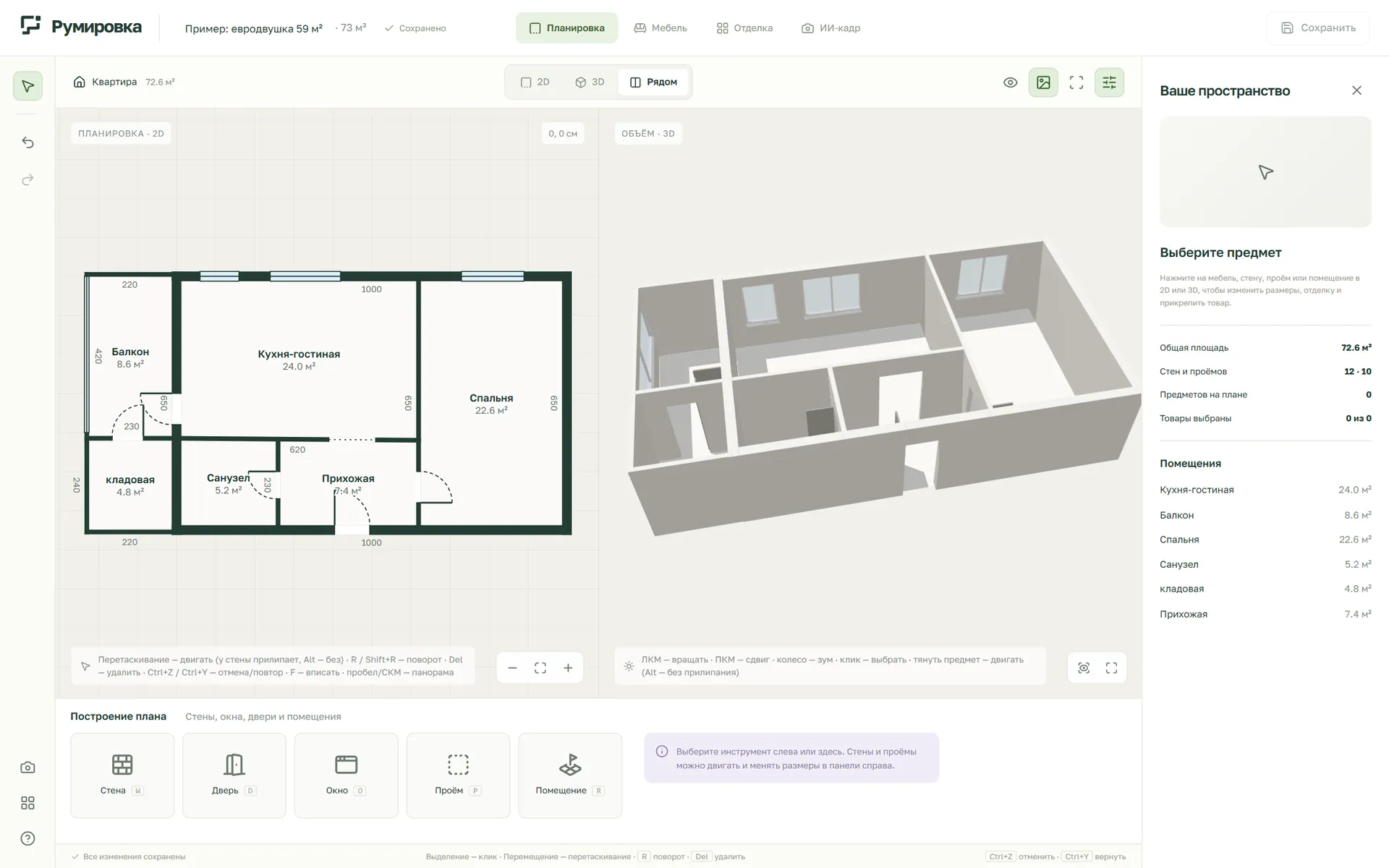Select Балкон in the Помещения list

[x=1265, y=515]
